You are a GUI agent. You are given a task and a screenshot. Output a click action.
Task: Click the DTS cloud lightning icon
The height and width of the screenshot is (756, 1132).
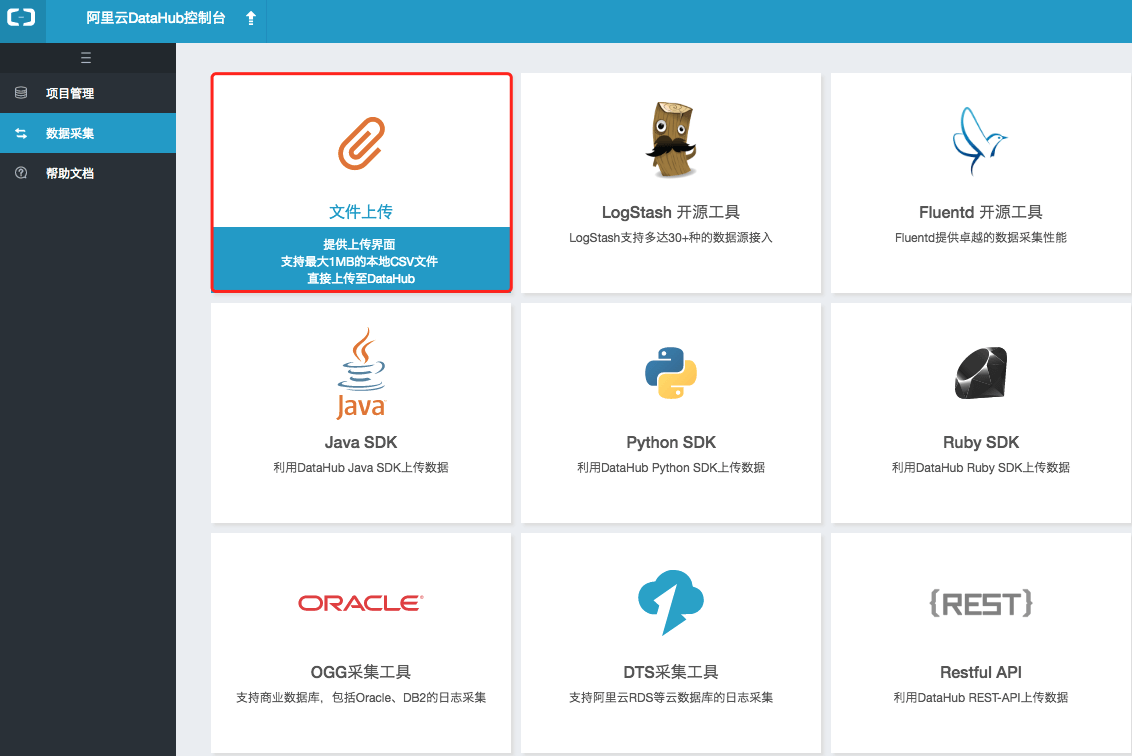tap(671, 602)
